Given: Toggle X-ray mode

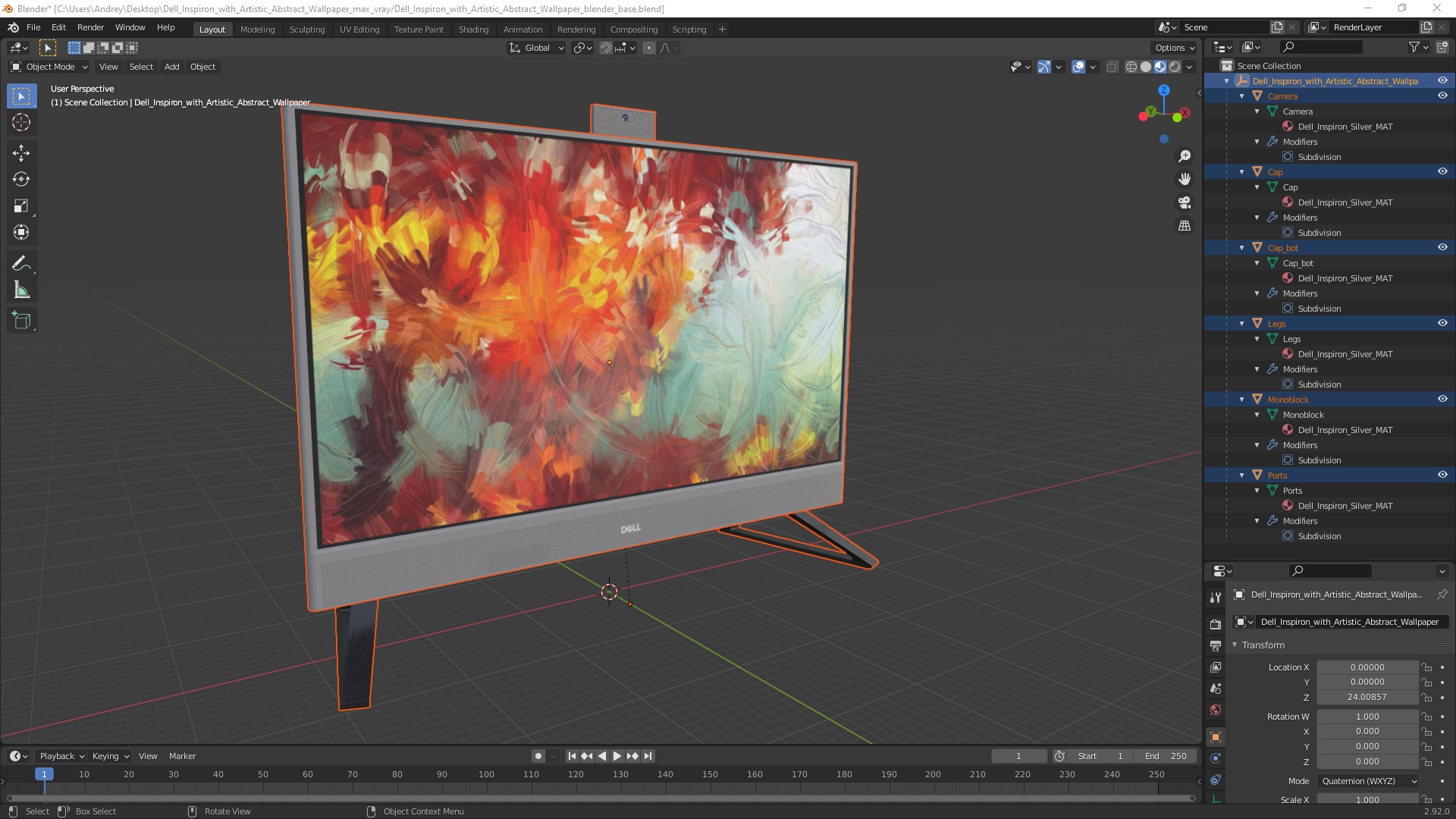Looking at the screenshot, I should click(x=1112, y=67).
